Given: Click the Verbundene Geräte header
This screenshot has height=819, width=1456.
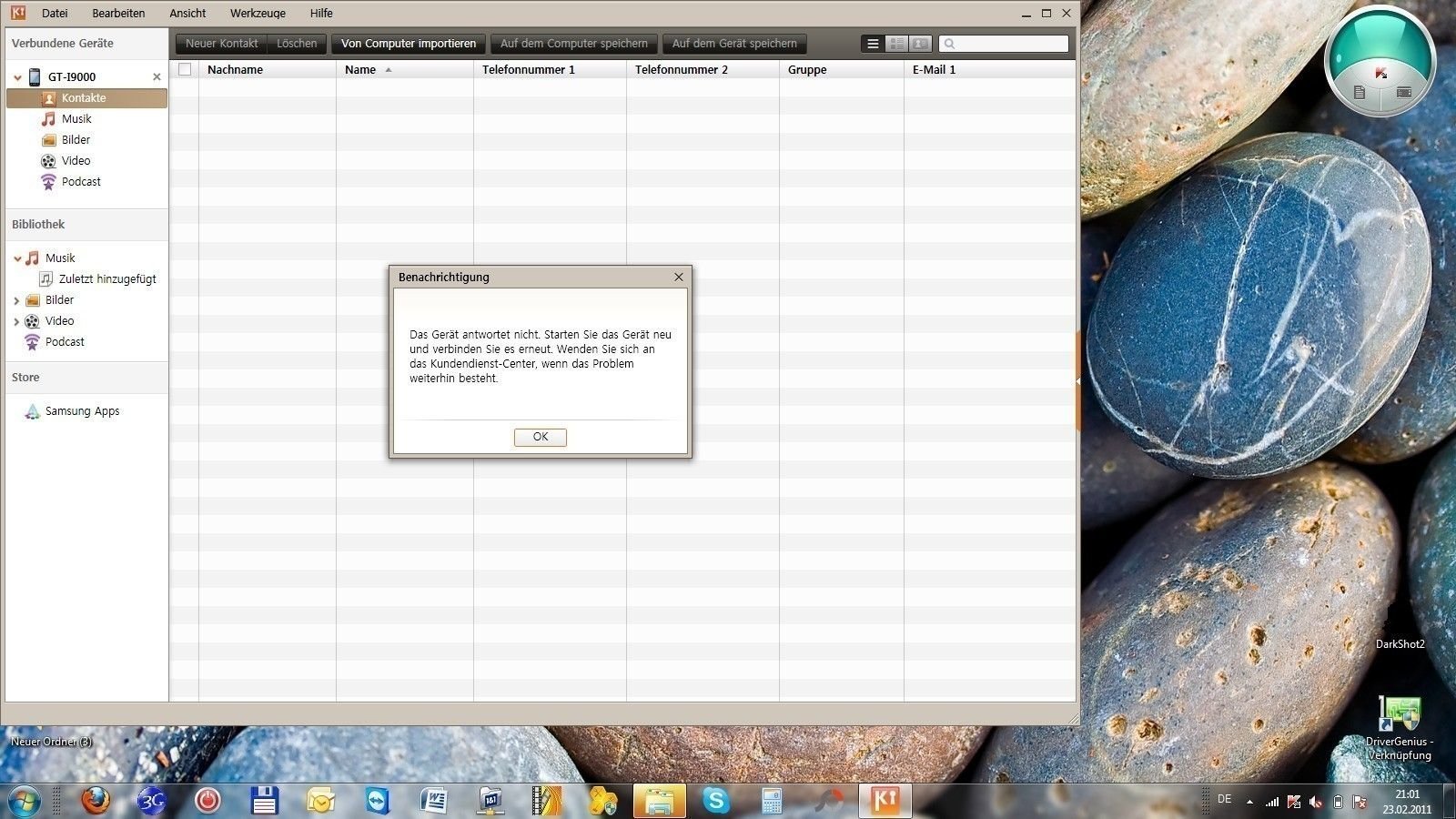Looking at the screenshot, I should click(63, 44).
